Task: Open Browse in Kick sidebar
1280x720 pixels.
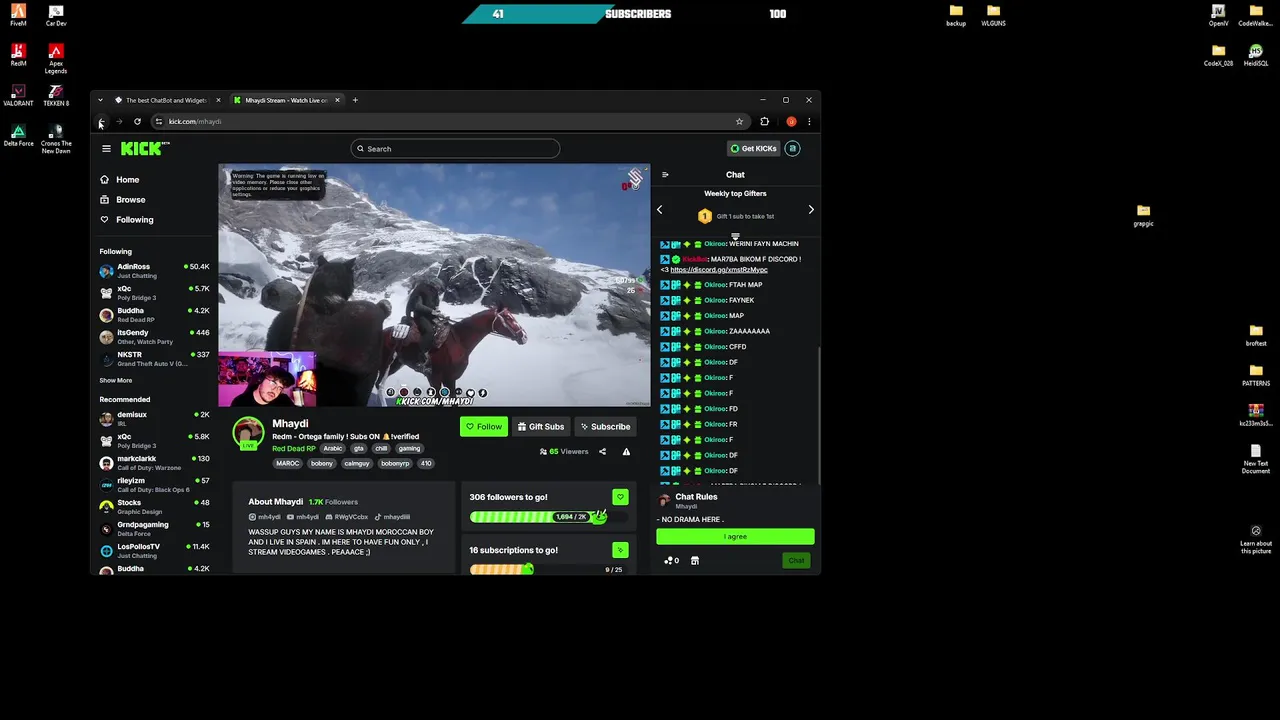Action: [123, 200]
